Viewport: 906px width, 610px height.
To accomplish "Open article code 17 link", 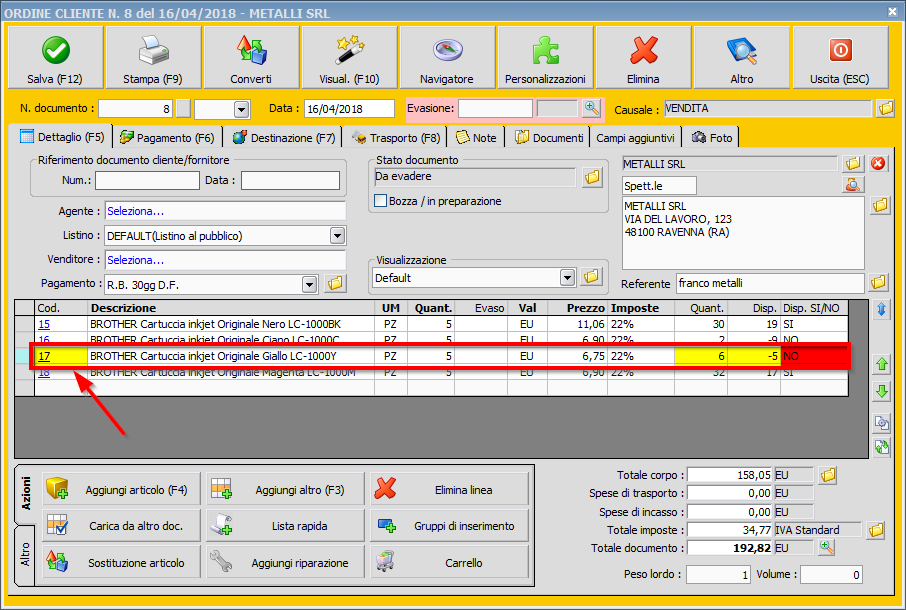I will coord(44,356).
